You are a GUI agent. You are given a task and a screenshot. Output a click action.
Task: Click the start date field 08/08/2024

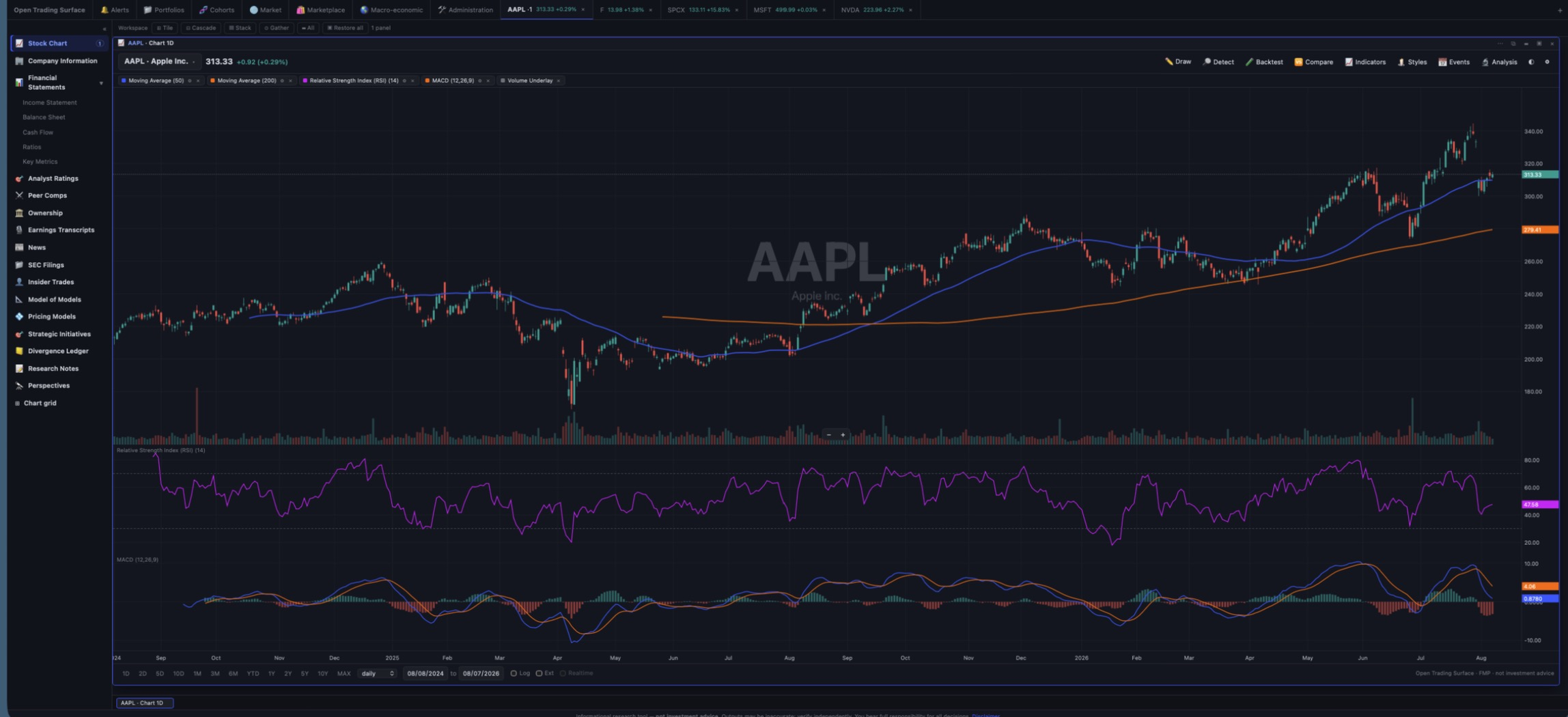click(x=425, y=673)
